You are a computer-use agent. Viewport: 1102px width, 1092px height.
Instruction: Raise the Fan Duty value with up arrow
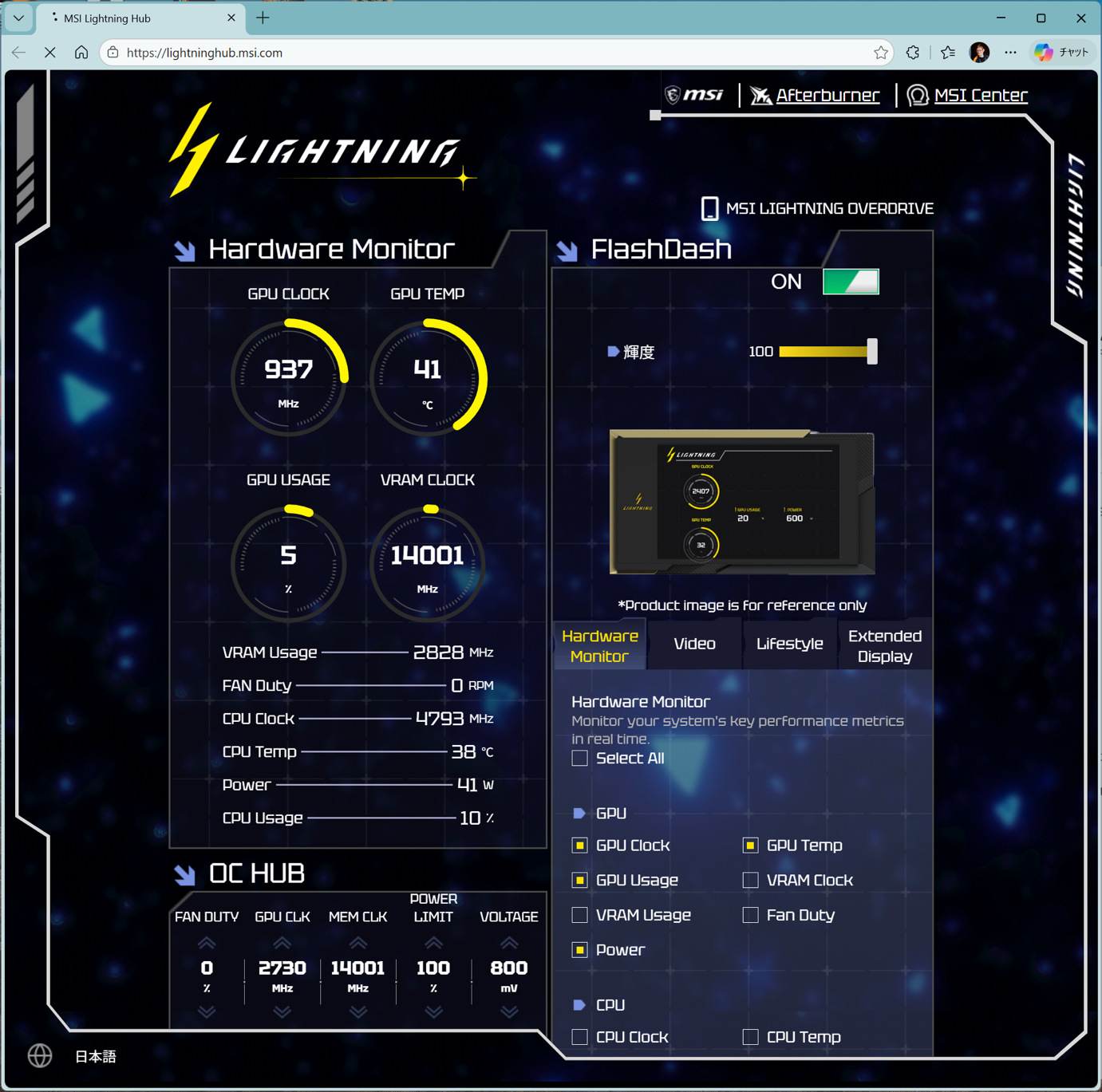coord(206,943)
